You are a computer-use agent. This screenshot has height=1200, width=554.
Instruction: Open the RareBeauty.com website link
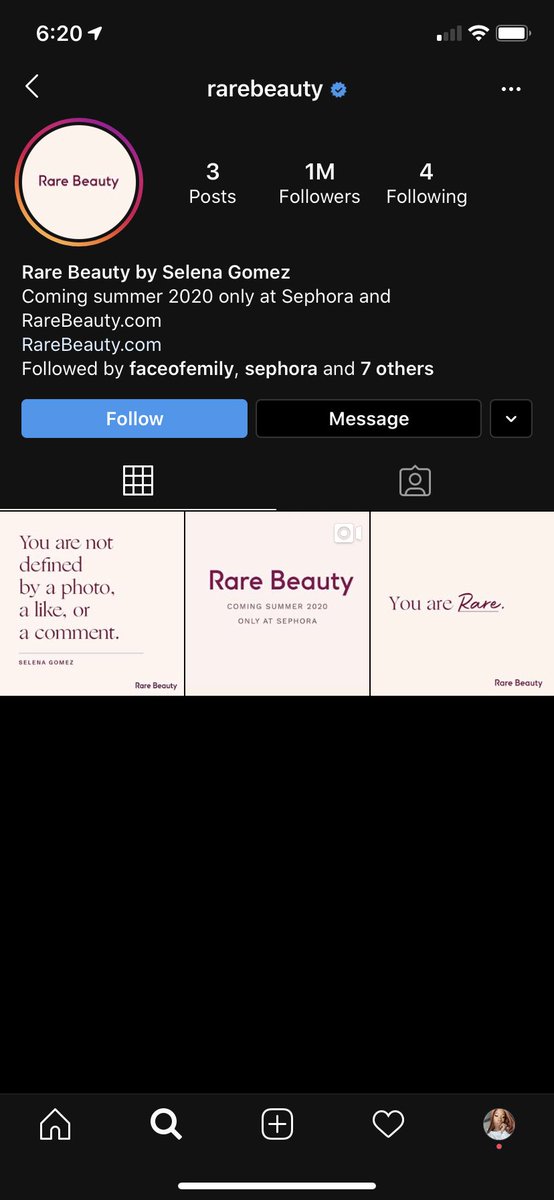click(91, 345)
